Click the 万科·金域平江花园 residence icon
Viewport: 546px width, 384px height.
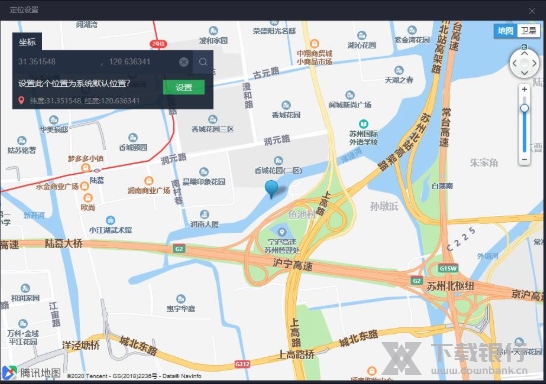[x=23, y=323]
